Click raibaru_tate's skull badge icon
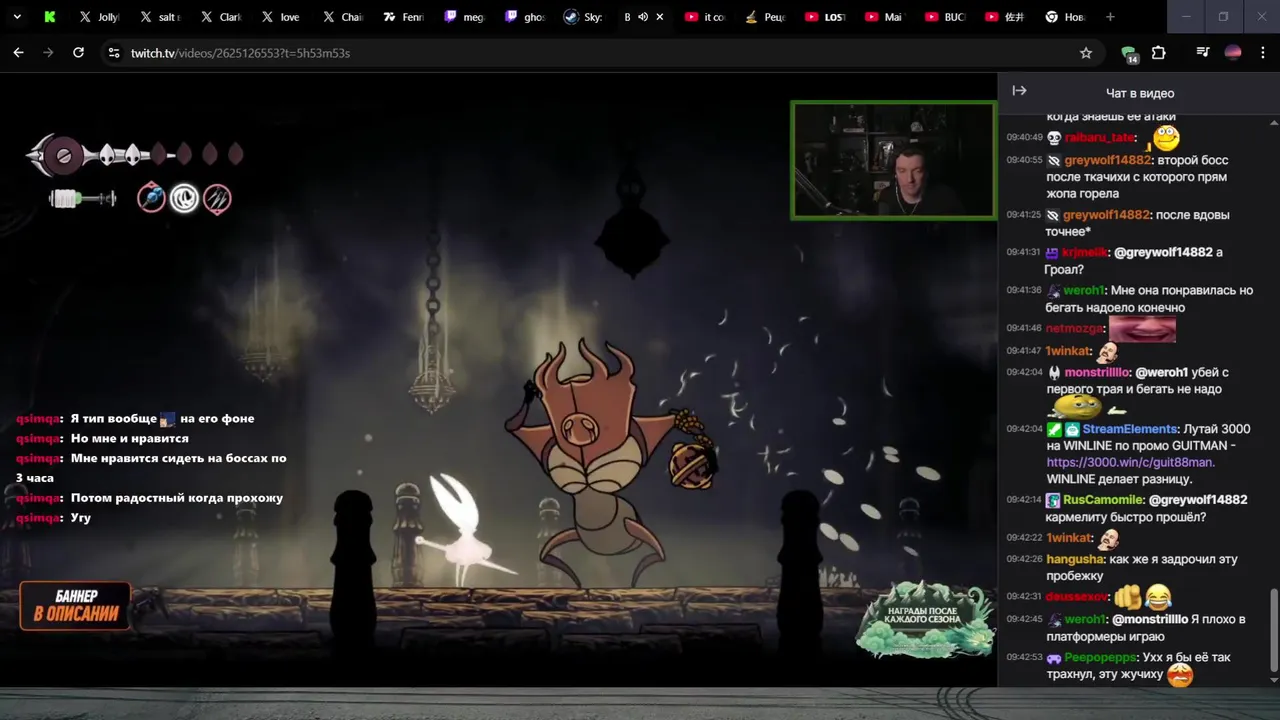Image resolution: width=1280 pixels, height=720 pixels. pyautogui.click(x=1054, y=138)
